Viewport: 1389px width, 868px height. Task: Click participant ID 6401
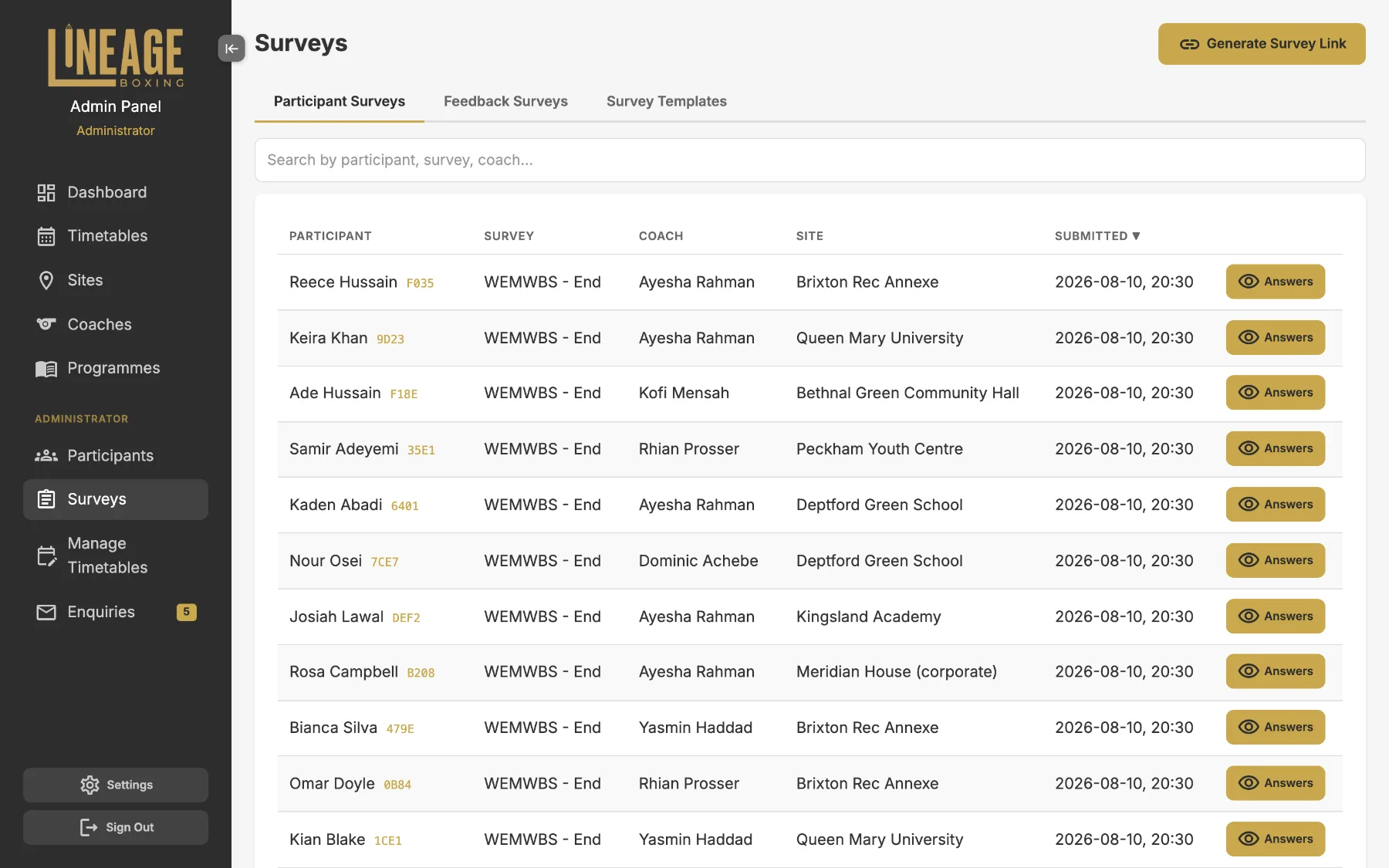tap(405, 506)
